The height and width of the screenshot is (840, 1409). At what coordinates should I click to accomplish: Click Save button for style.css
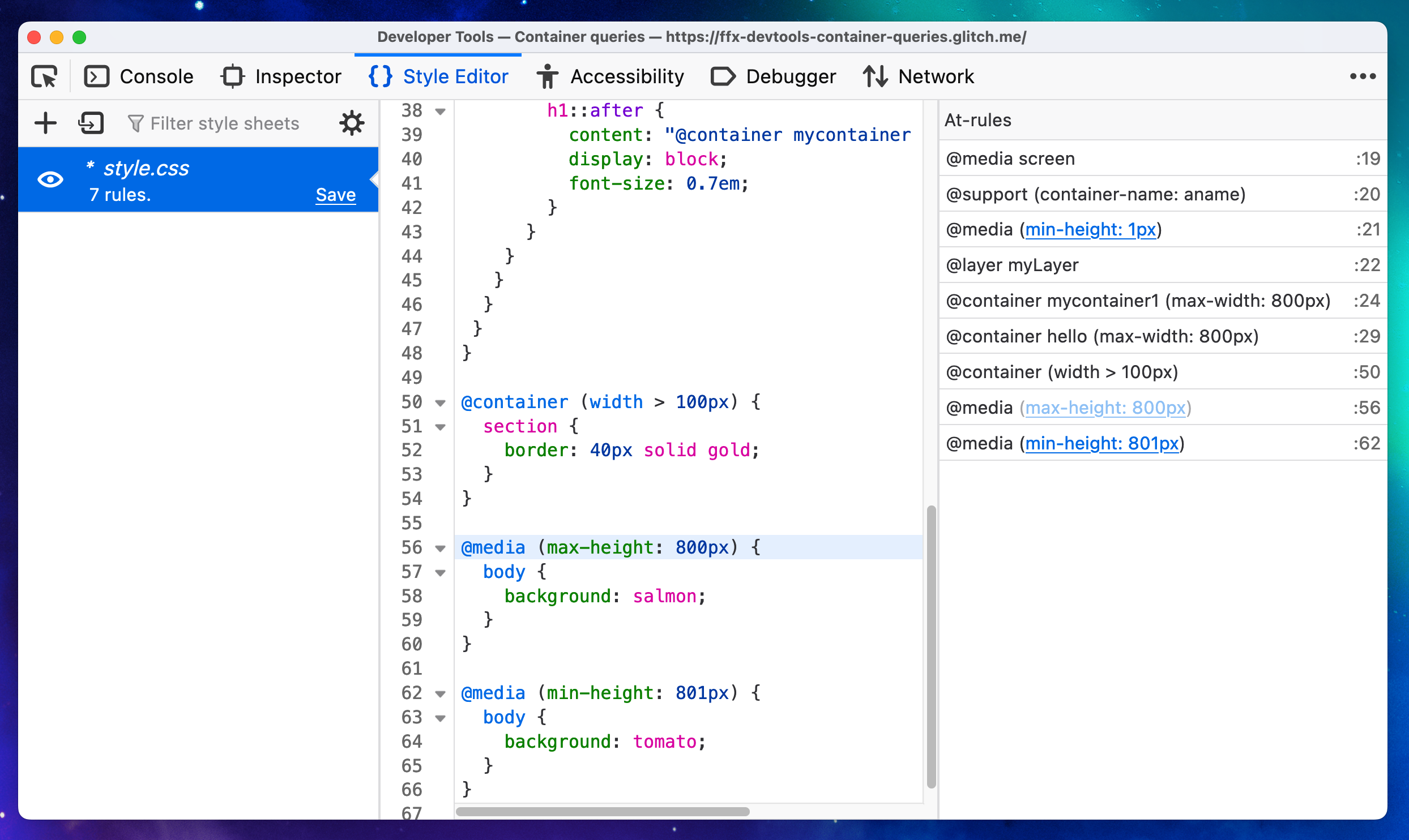pyautogui.click(x=335, y=194)
